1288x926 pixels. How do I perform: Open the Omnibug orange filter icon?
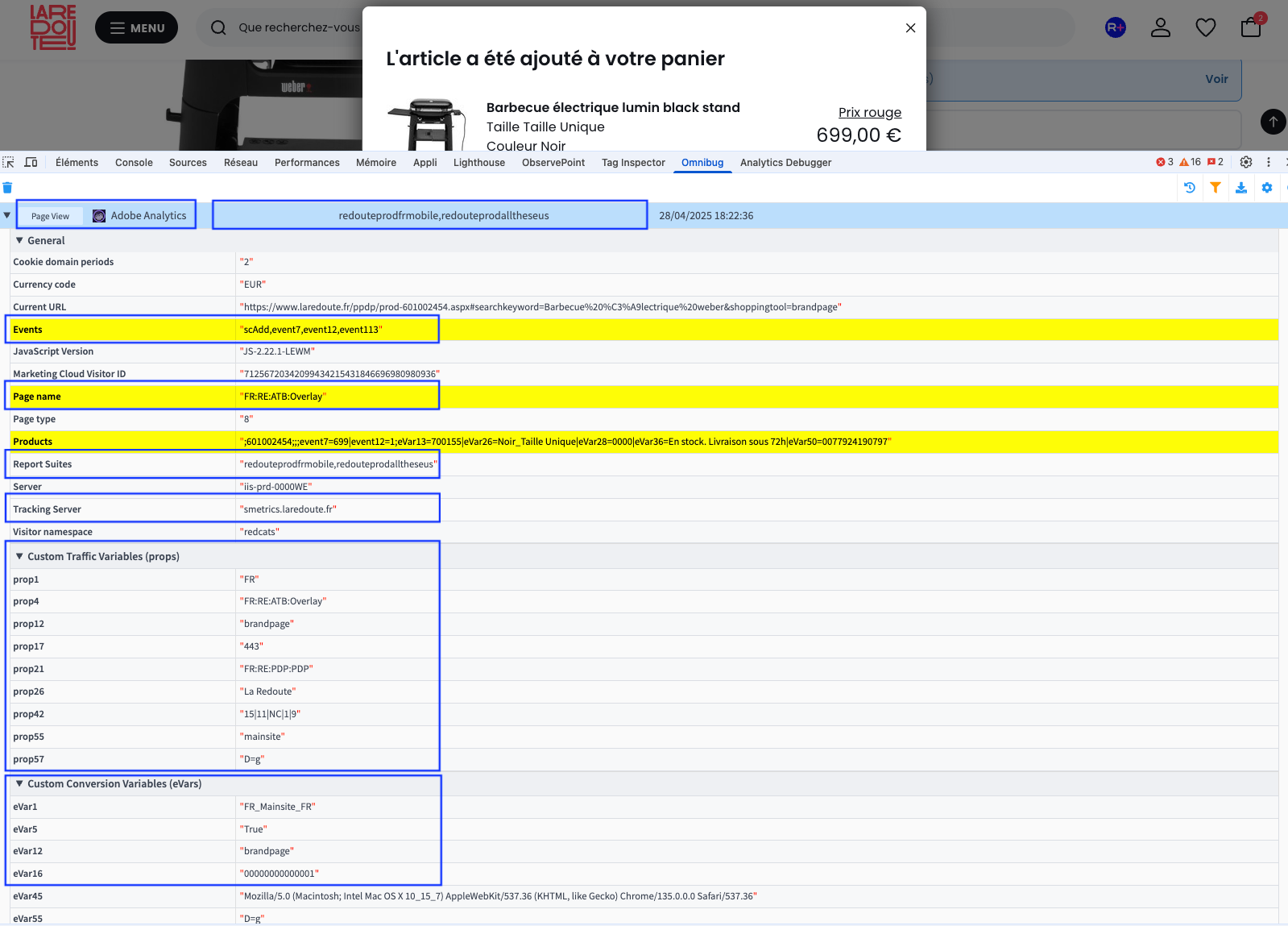1216,188
